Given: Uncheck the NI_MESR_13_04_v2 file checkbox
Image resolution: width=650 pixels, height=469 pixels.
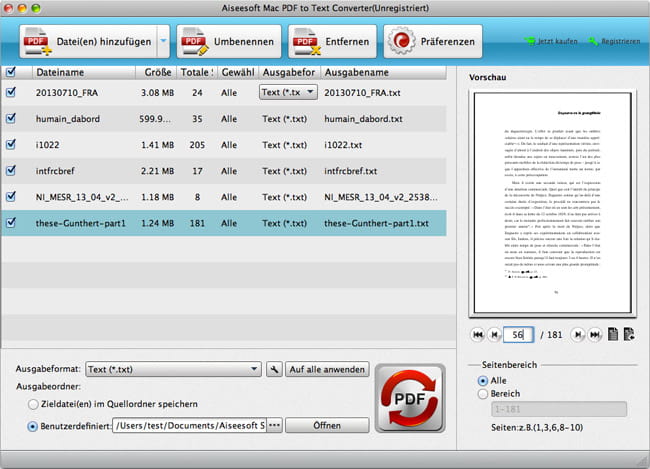Looking at the screenshot, I should (x=11, y=197).
